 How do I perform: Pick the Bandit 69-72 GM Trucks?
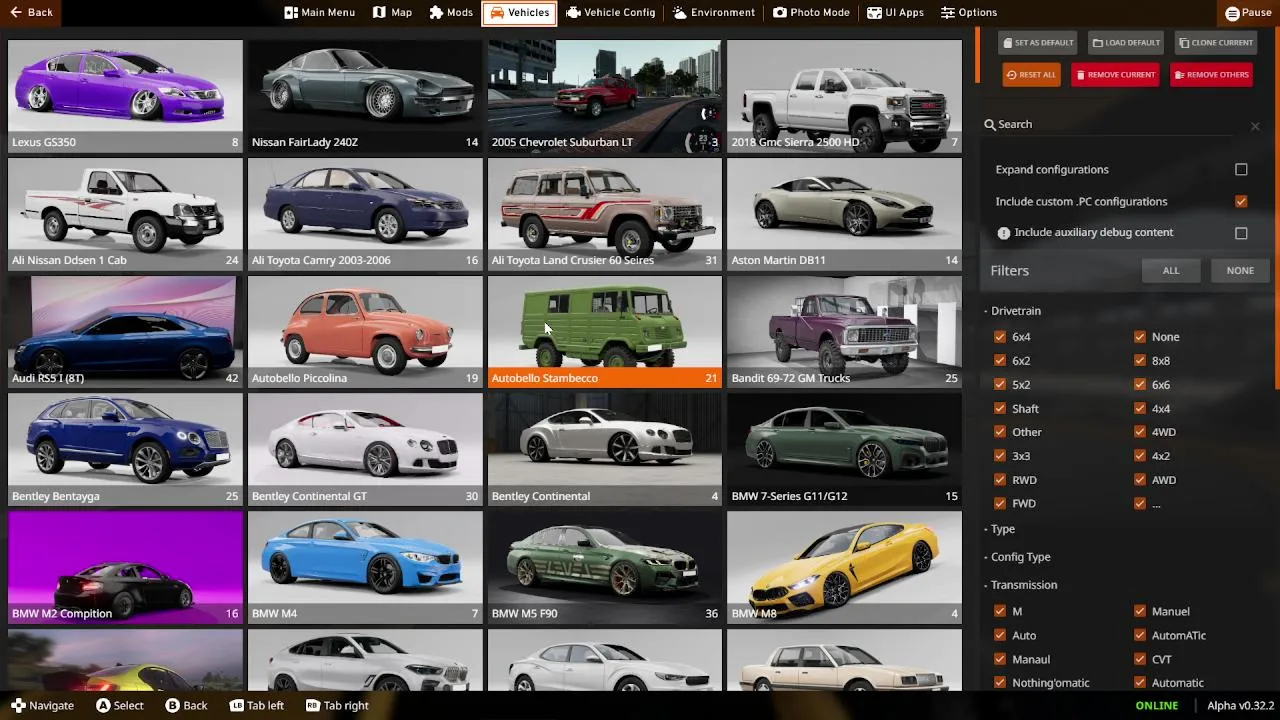[845, 332]
